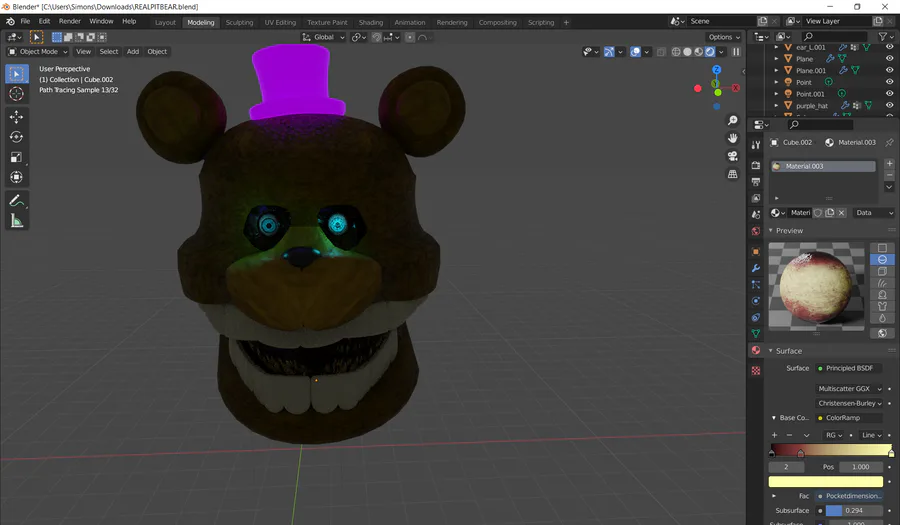Collapse the Surface panel
Screen dimensions: 900x525
(x=771, y=351)
